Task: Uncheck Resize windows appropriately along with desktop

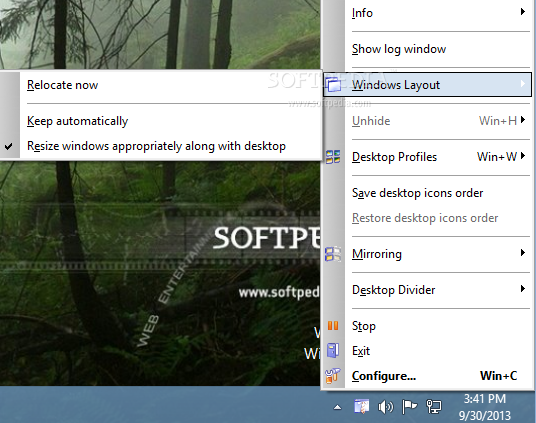Action: [x=161, y=146]
